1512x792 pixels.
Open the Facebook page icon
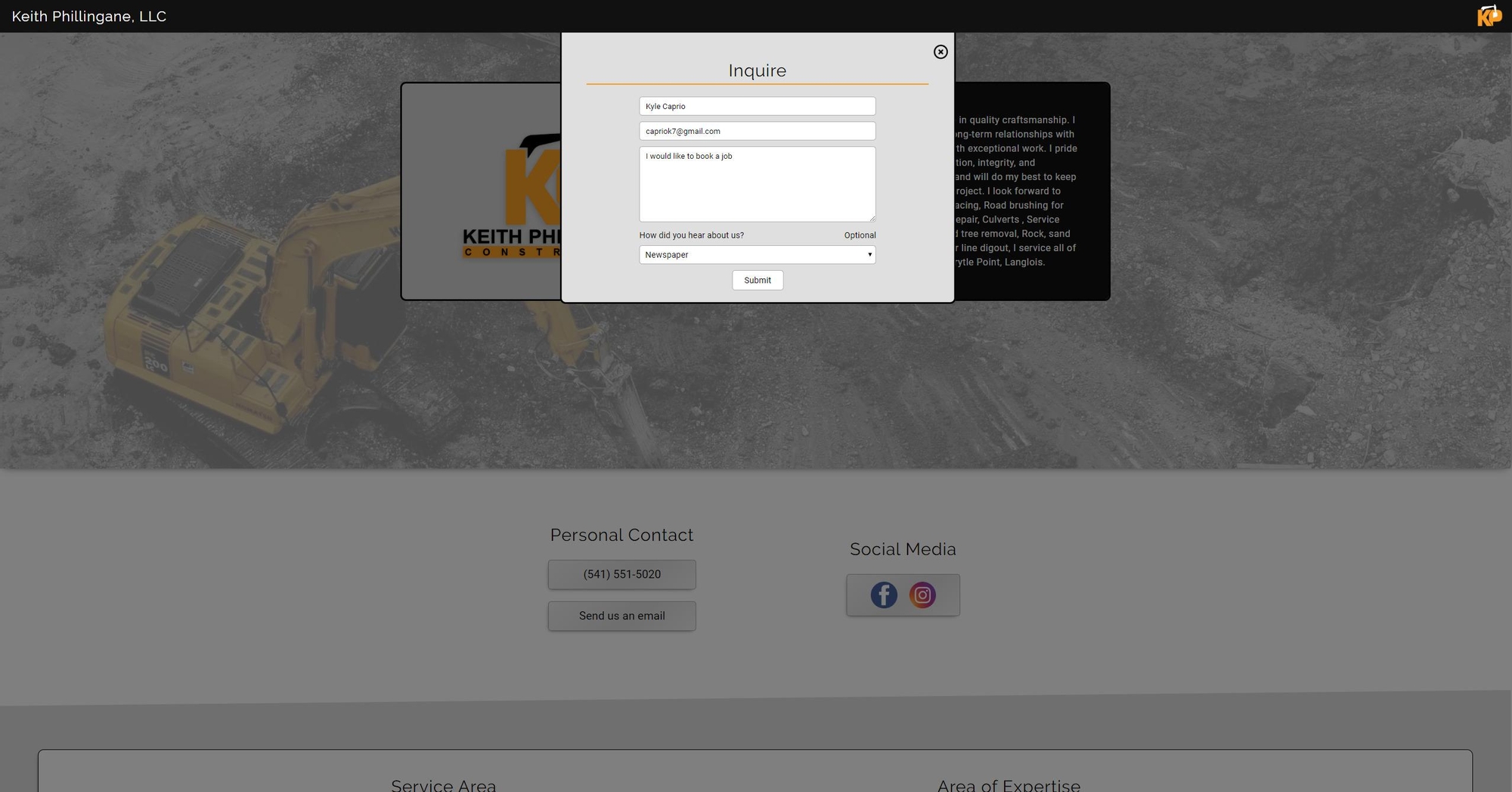(x=883, y=595)
